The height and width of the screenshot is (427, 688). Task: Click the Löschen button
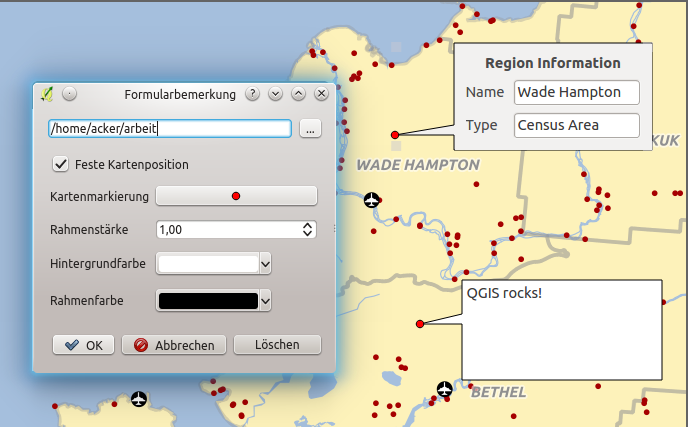(x=277, y=344)
